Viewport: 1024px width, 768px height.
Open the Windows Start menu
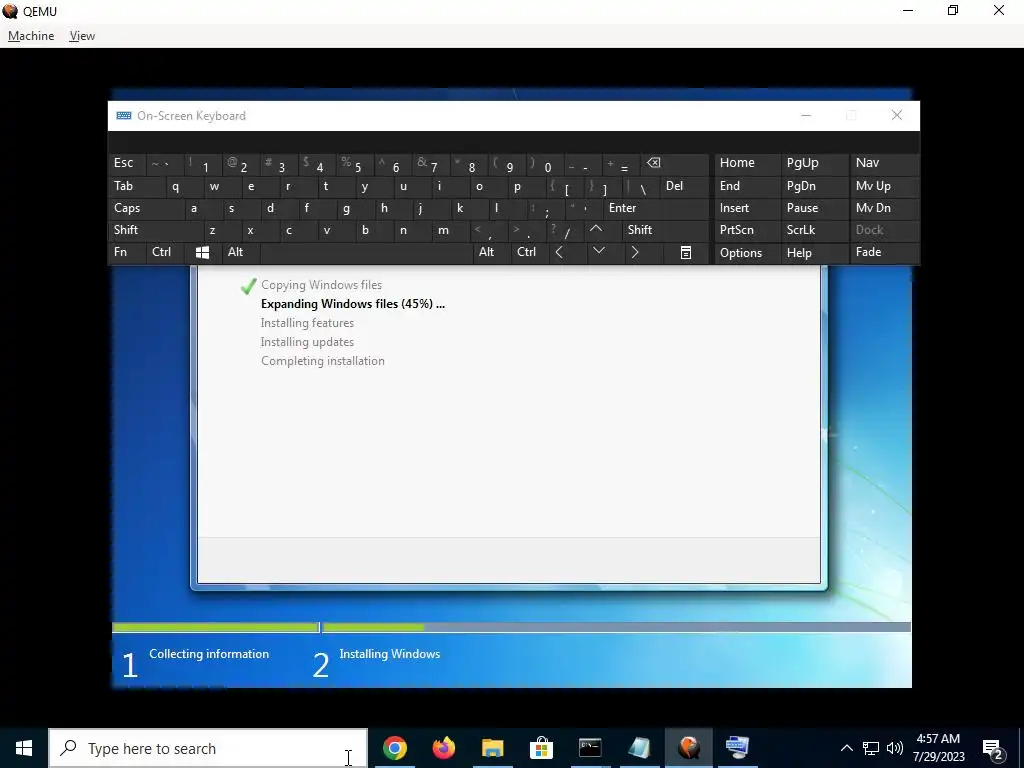click(x=24, y=748)
